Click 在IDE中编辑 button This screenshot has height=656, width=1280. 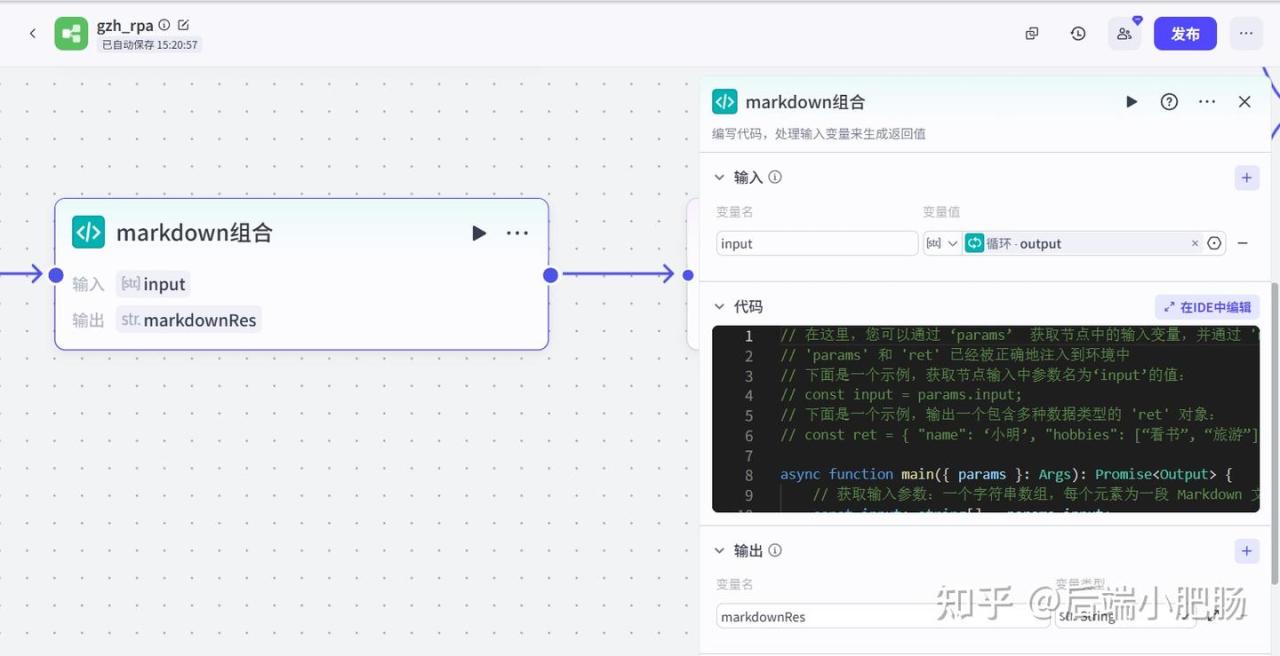pos(1207,307)
